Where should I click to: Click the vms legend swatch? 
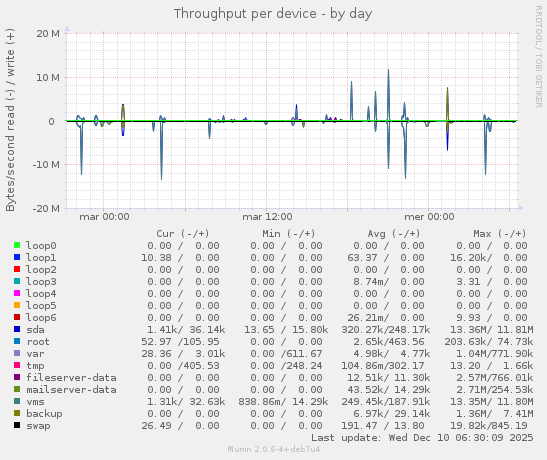[17, 401]
